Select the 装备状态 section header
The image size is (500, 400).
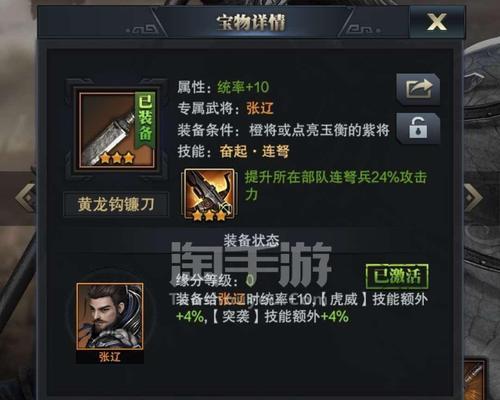tap(251, 240)
